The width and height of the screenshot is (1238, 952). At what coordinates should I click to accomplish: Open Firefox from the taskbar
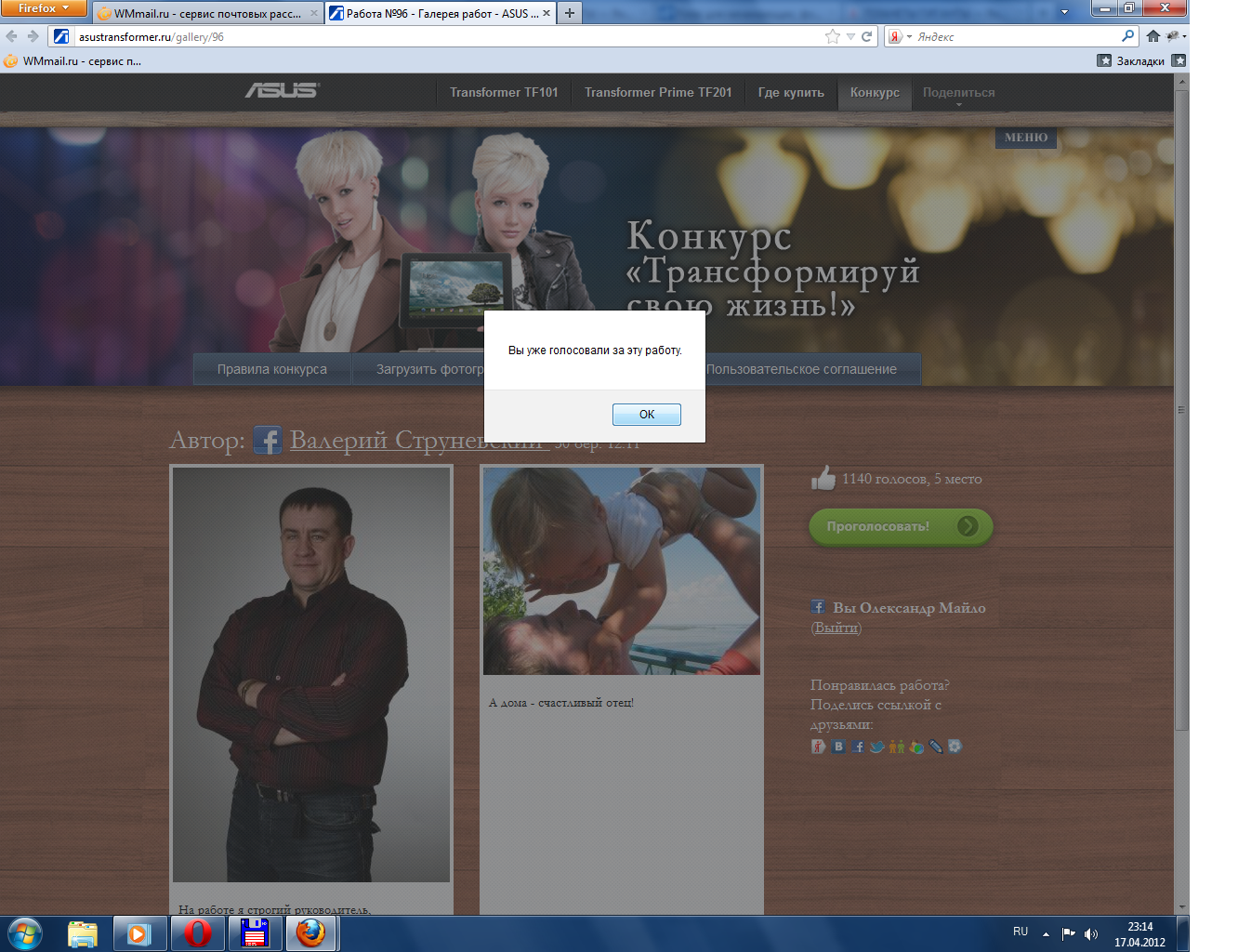pos(311,933)
